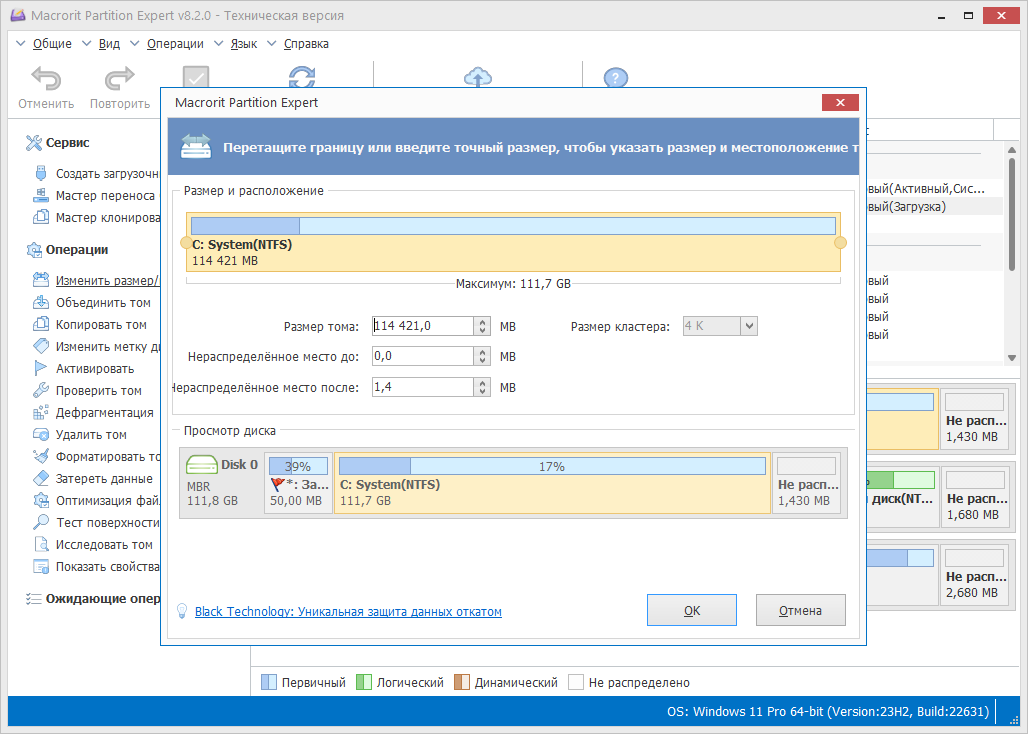1028x734 pixels.
Task: Open the Вид menu
Action: pyautogui.click(x=109, y=43)
